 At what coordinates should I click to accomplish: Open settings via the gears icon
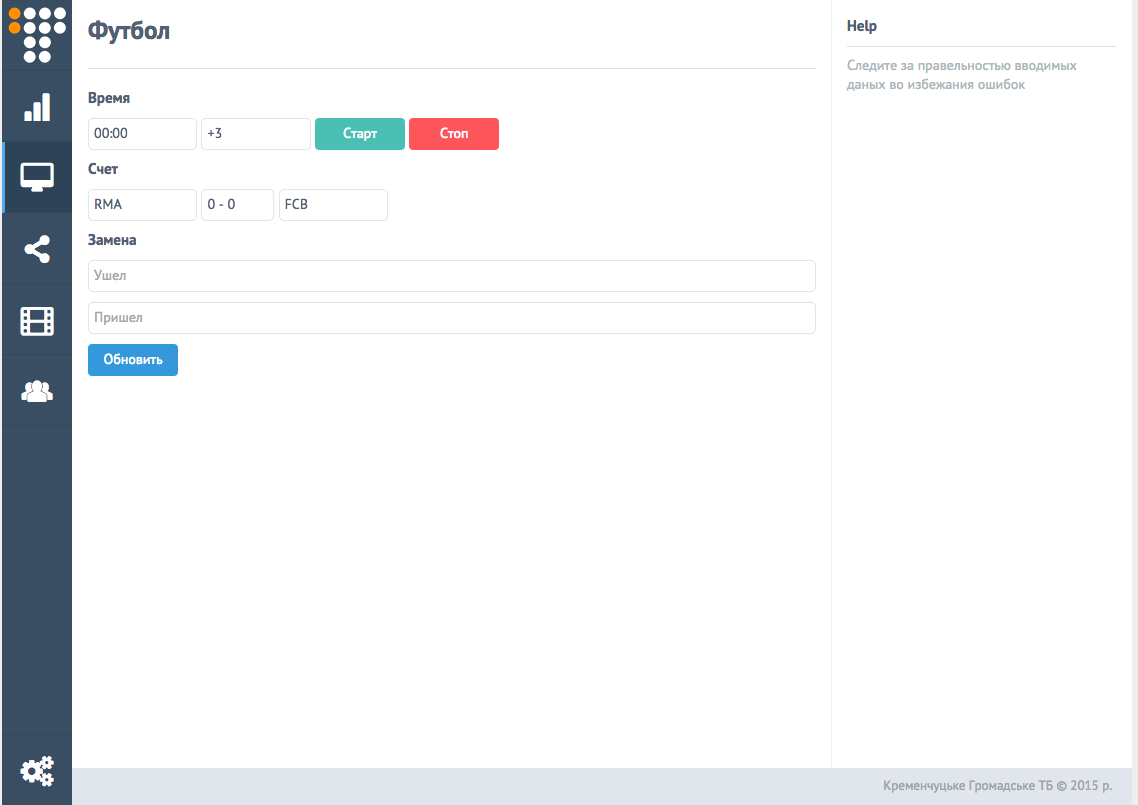37,770
